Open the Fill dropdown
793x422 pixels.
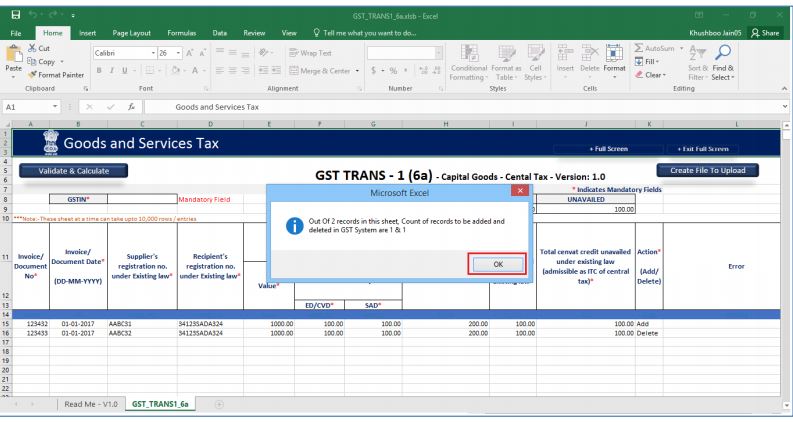pos(647,61)
